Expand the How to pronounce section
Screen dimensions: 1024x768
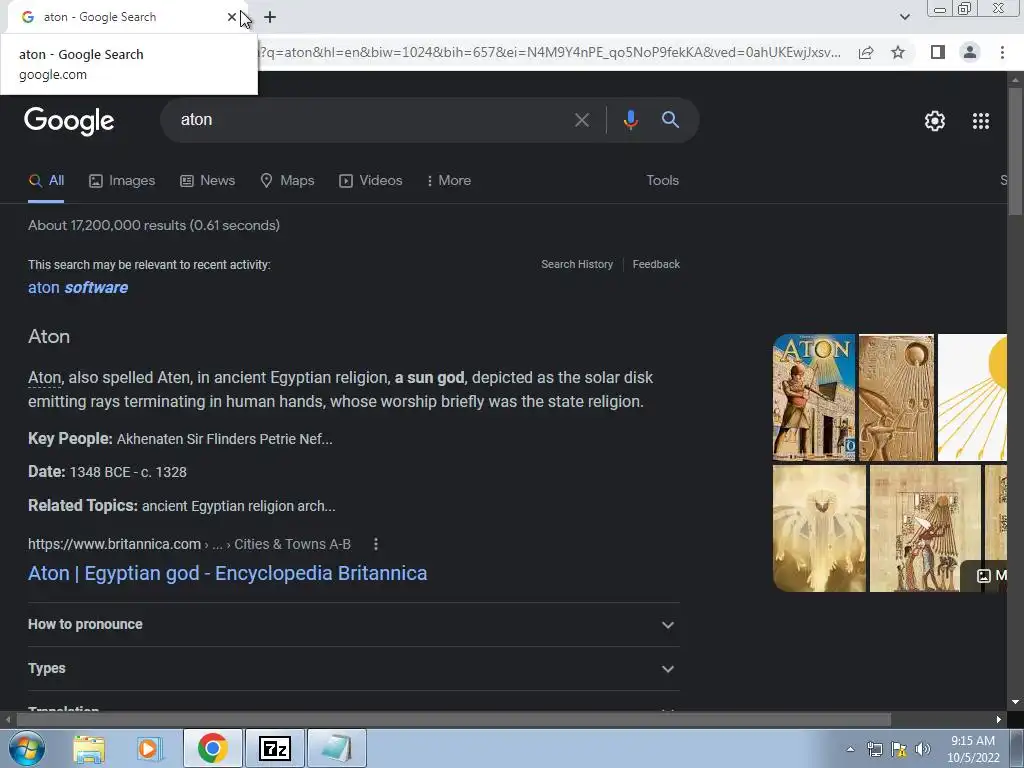pyautogui.click(x=354, y=625)
